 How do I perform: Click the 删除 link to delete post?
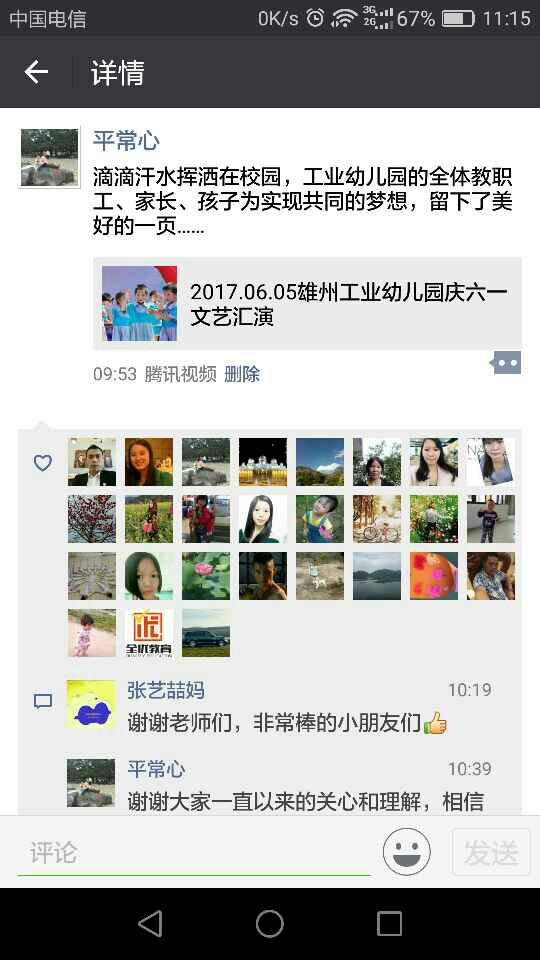[x=242, y=374]
